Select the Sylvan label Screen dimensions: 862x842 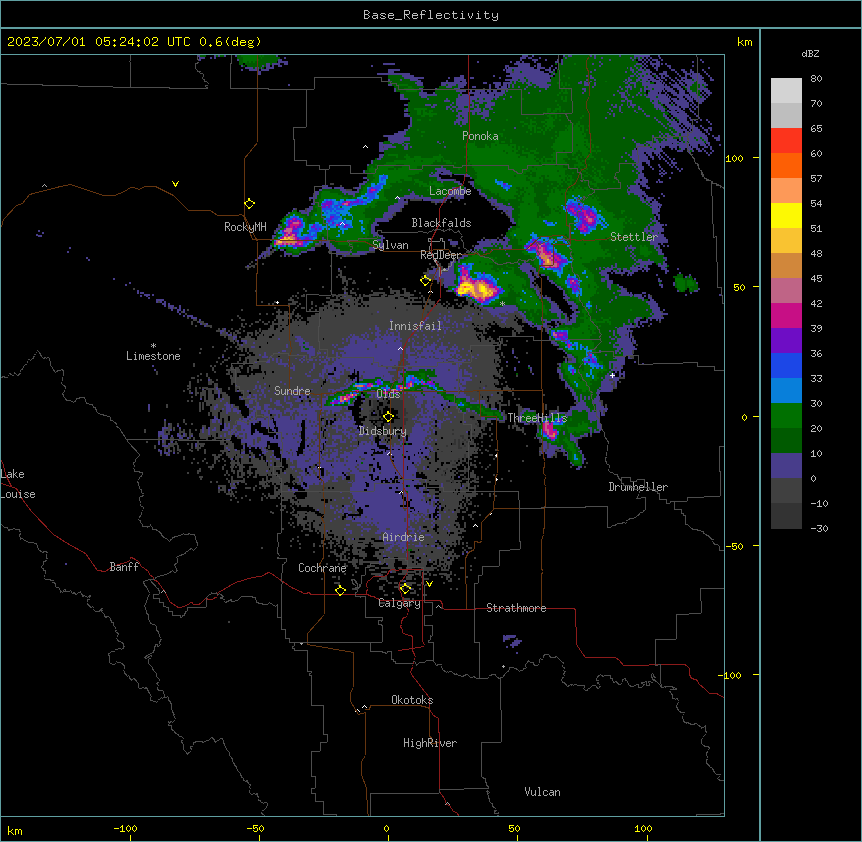click(x=390, y=245)
